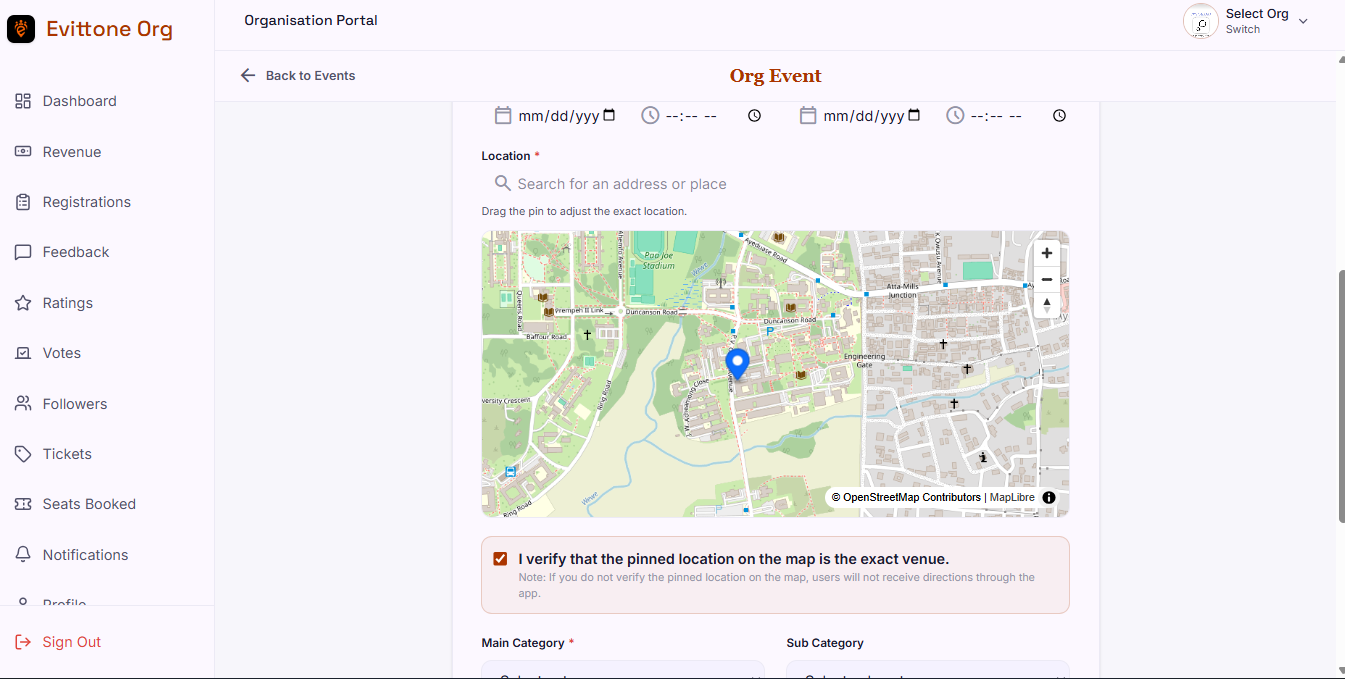
Task: Click the Paa Joe Stadium map label
Action: coord(659,261)
